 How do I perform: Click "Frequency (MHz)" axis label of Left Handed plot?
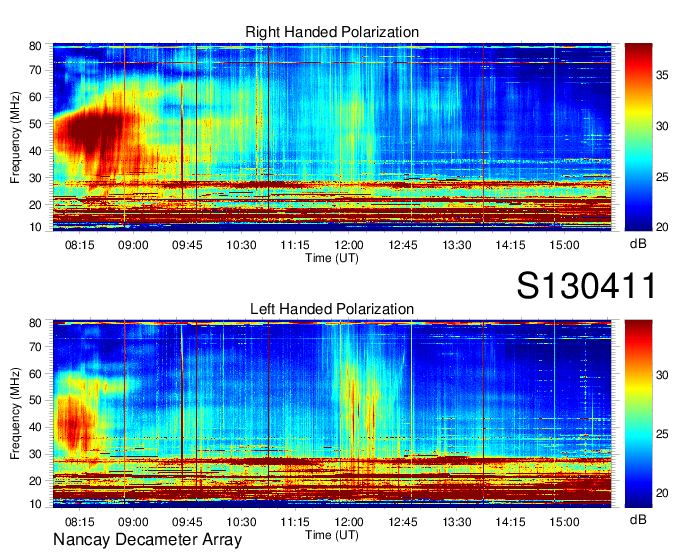[x=15, y=414]
